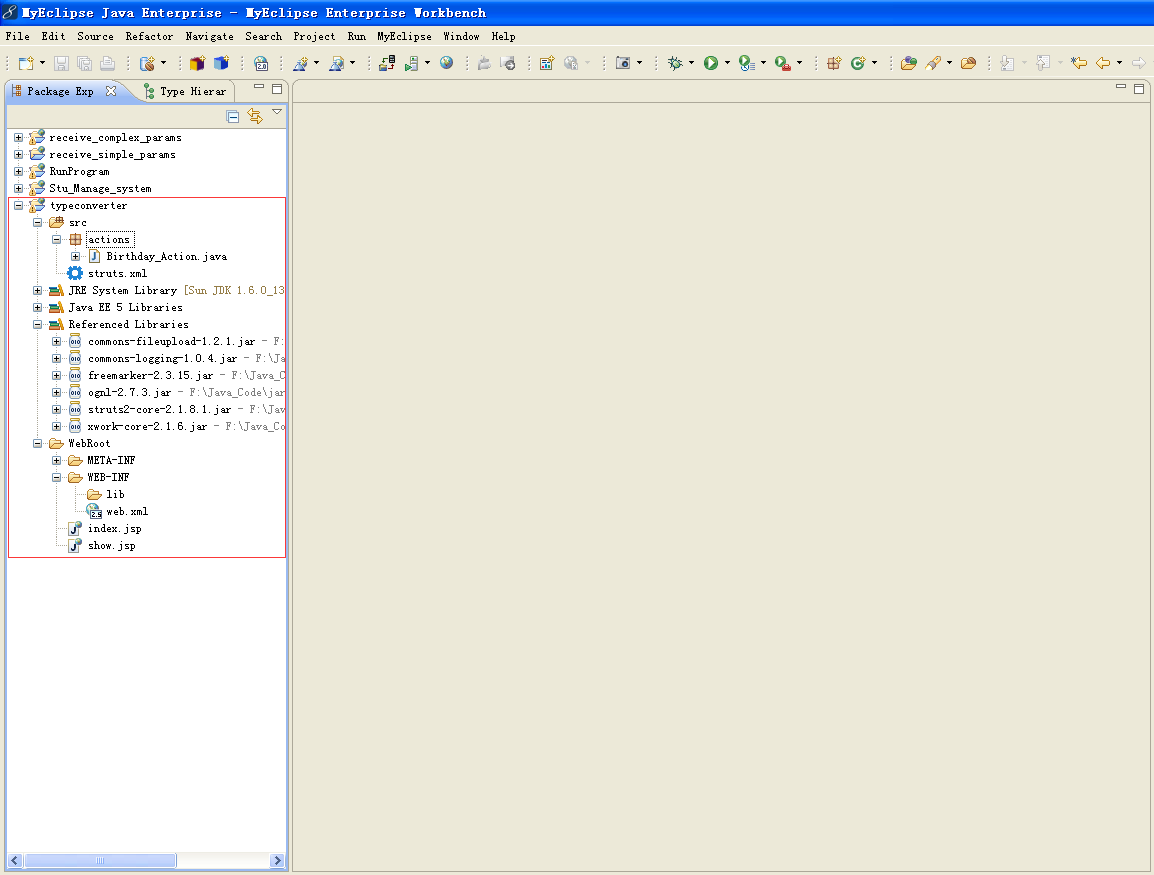This screenshot has height=875, width=1154.
Task: Expand the RunProgram project node
Action: [x=18, y=171]
